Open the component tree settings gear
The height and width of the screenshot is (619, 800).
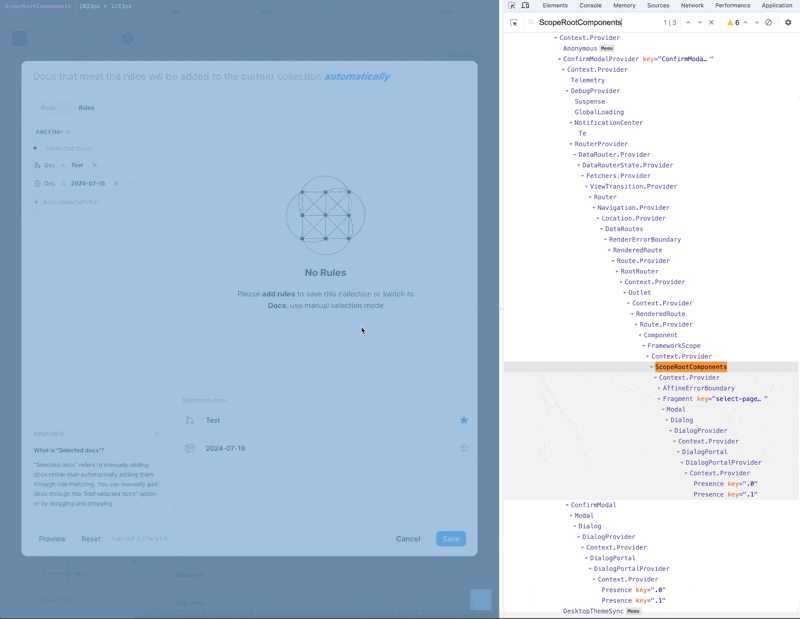[x=788, y=22]
